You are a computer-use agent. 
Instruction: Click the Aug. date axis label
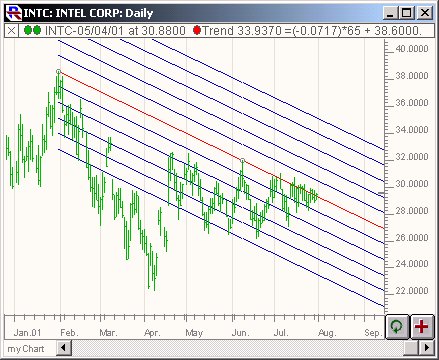[x=327, y=333]
